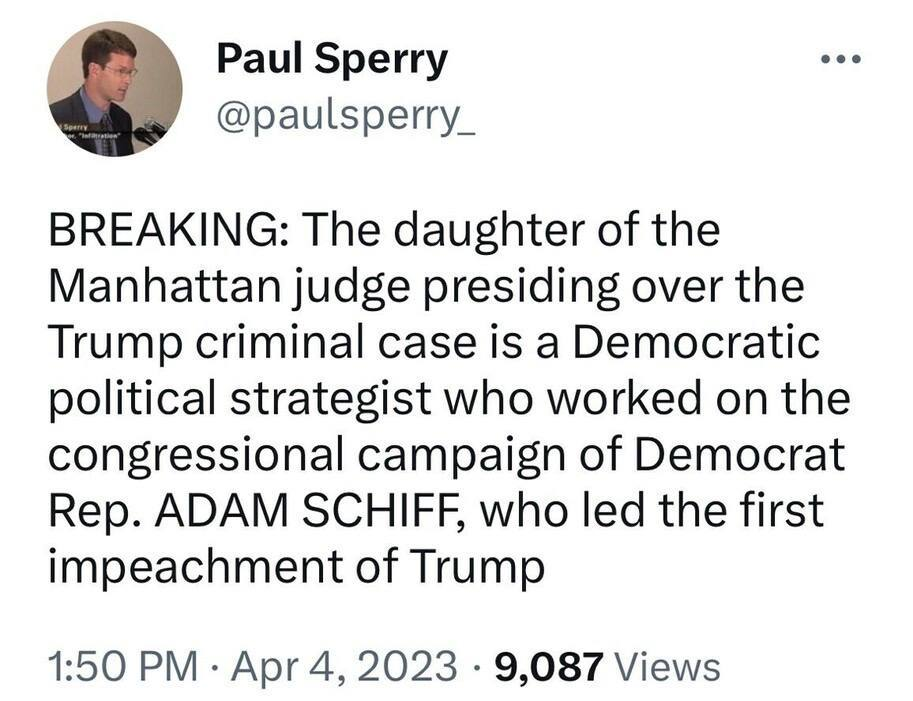The width and height of the screenshot is (913, 701).
Task: Click the word 'Democratic' in the tweet
Action: (x=698, y=343)
